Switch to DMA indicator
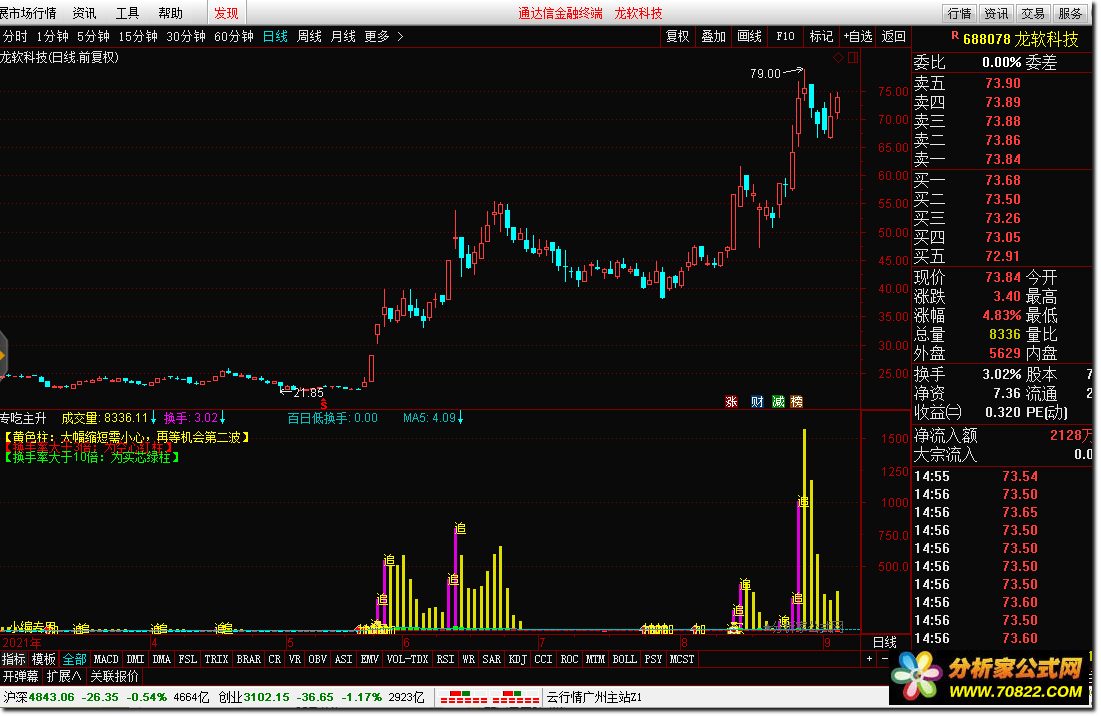1101x716 pixels. point(161,659)
